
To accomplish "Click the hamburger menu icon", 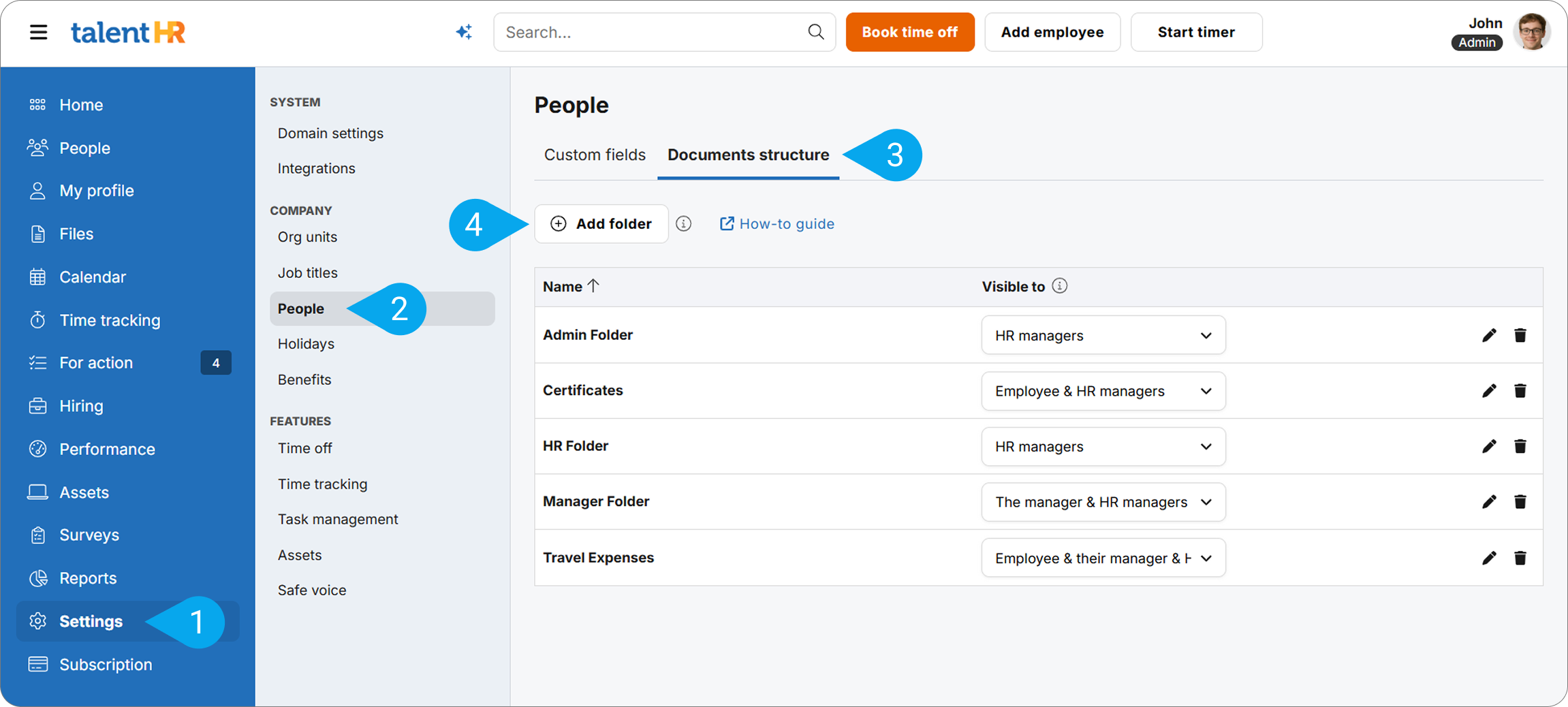I will (38, 32).
